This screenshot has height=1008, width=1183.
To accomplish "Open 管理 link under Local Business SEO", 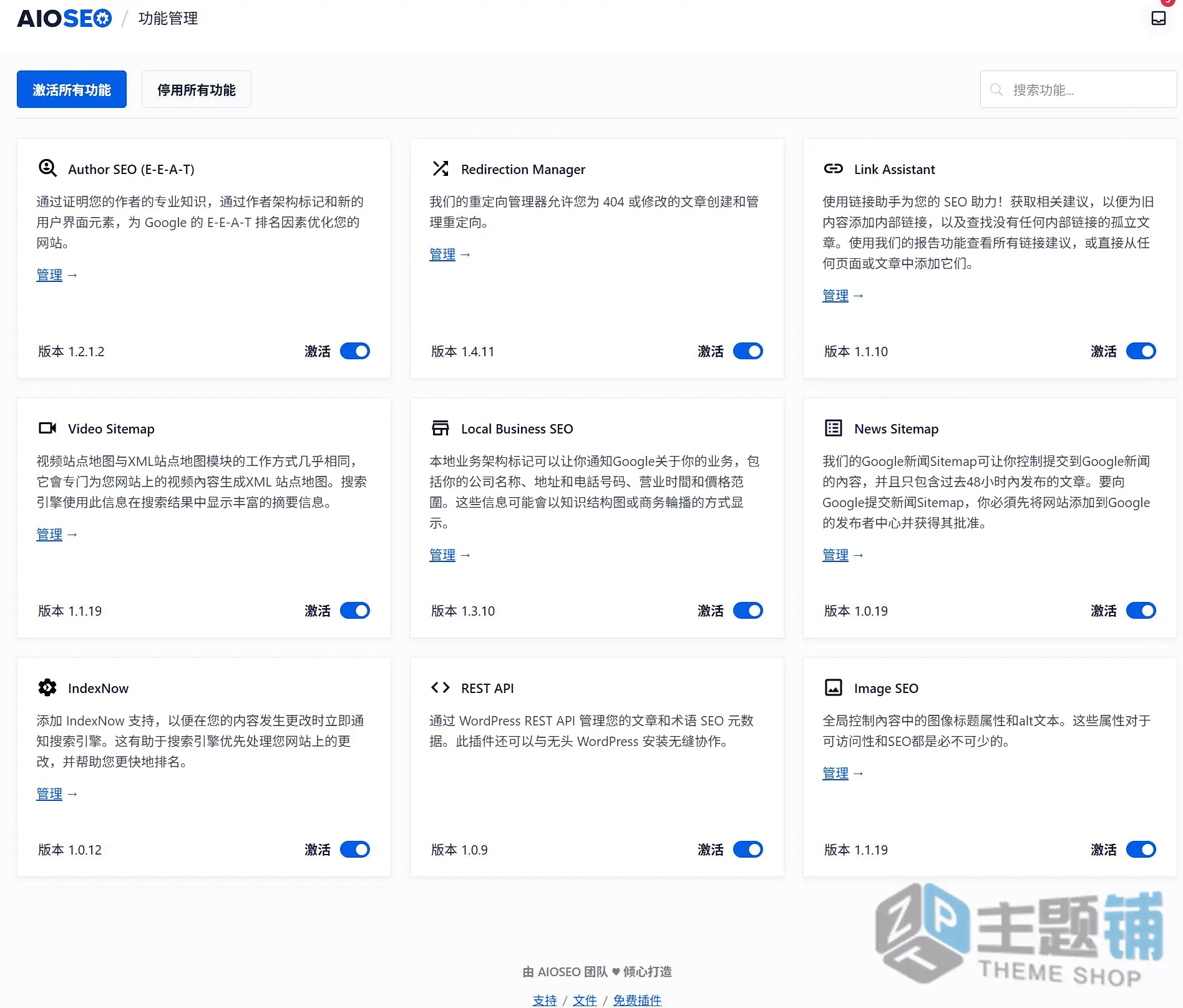I will coord(442,555).
